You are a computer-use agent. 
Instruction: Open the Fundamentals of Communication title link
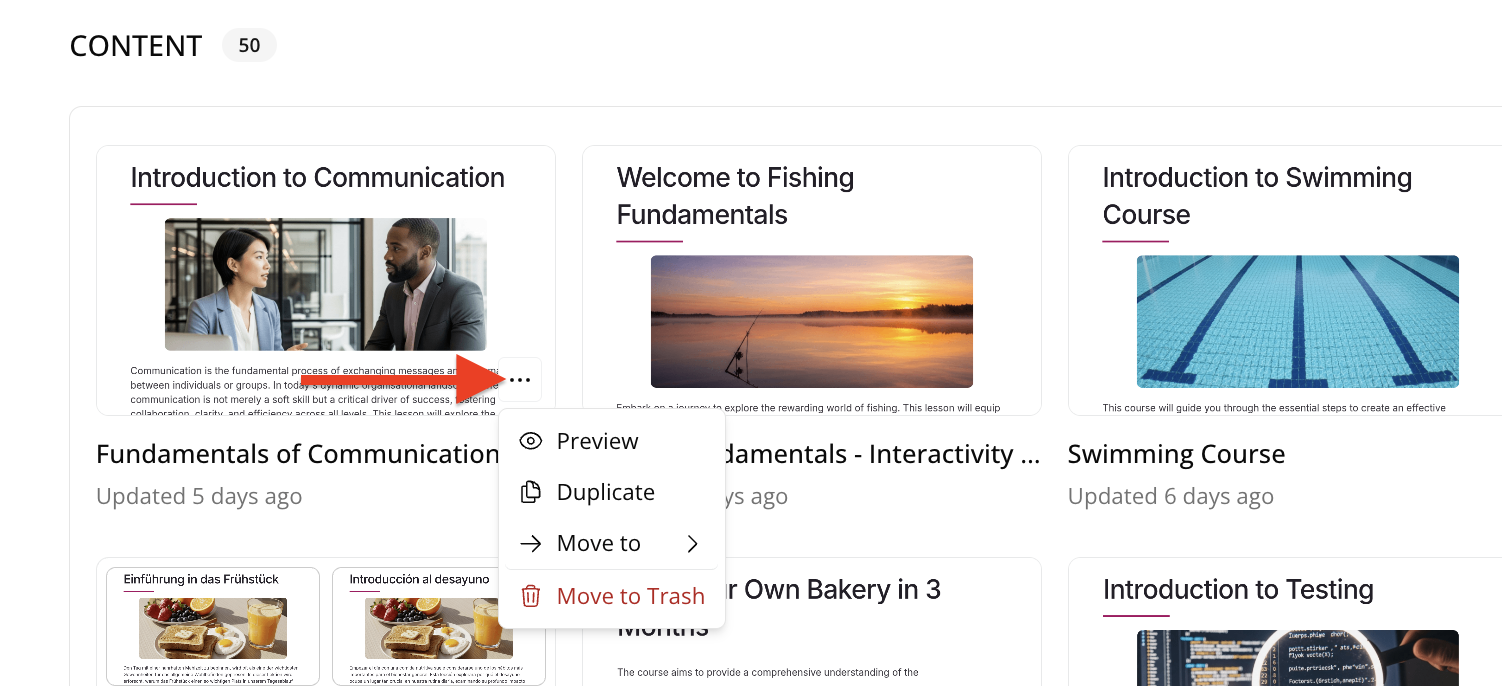(297, 454)
